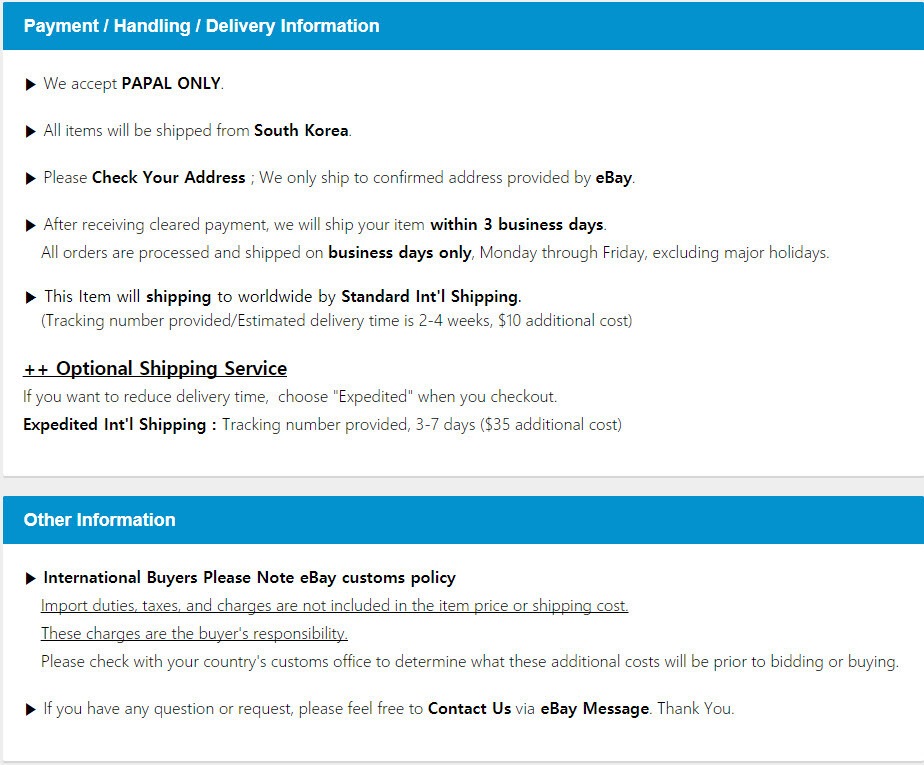The image size is (924, 765).
Task: Click the arrow bullet next to shipped from South Korea
Action: click(31, 131)
